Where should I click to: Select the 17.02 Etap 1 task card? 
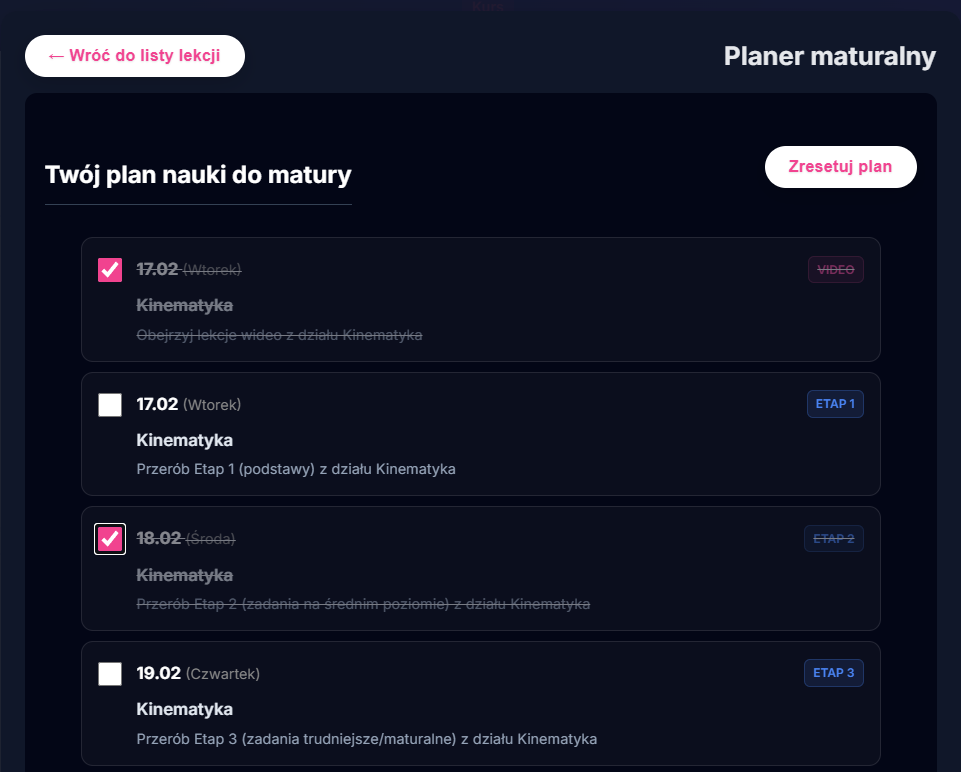click(x=480, y=434)
